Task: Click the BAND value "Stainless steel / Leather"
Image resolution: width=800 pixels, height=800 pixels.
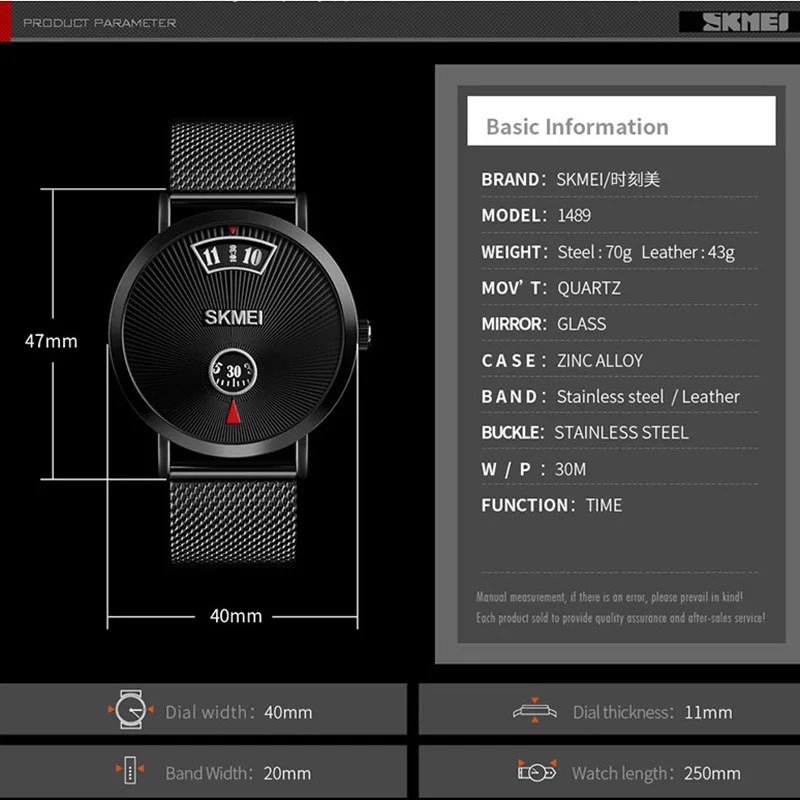Action: click(648, 397)
